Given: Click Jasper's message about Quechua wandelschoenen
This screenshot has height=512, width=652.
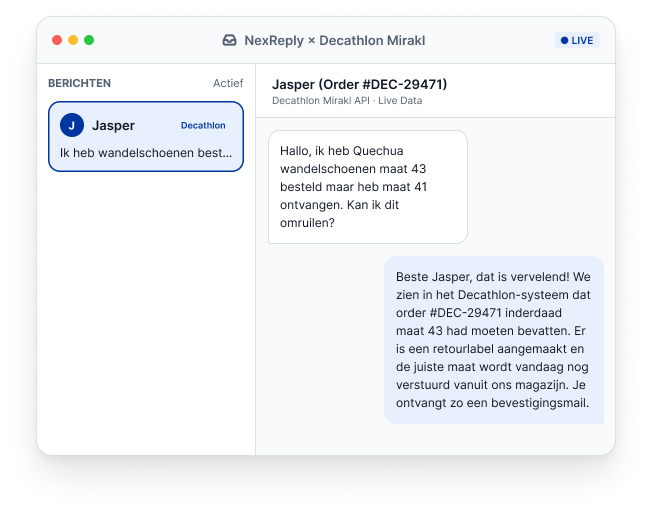Looking at the screenshot, I should coord(368,187).
